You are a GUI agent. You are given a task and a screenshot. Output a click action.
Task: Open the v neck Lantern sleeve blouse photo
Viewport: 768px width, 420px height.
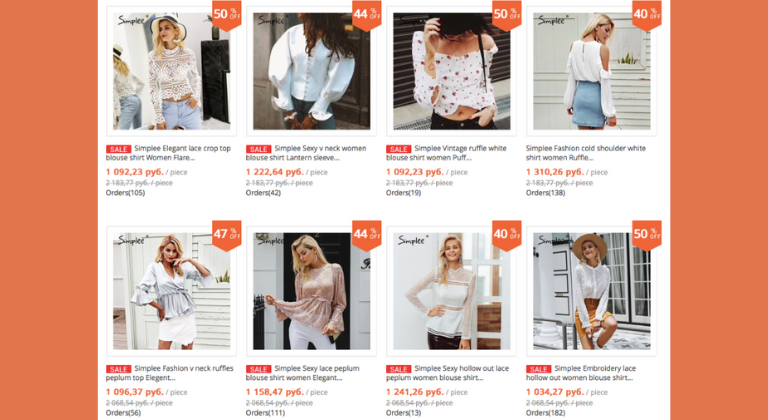click(312, 71)
